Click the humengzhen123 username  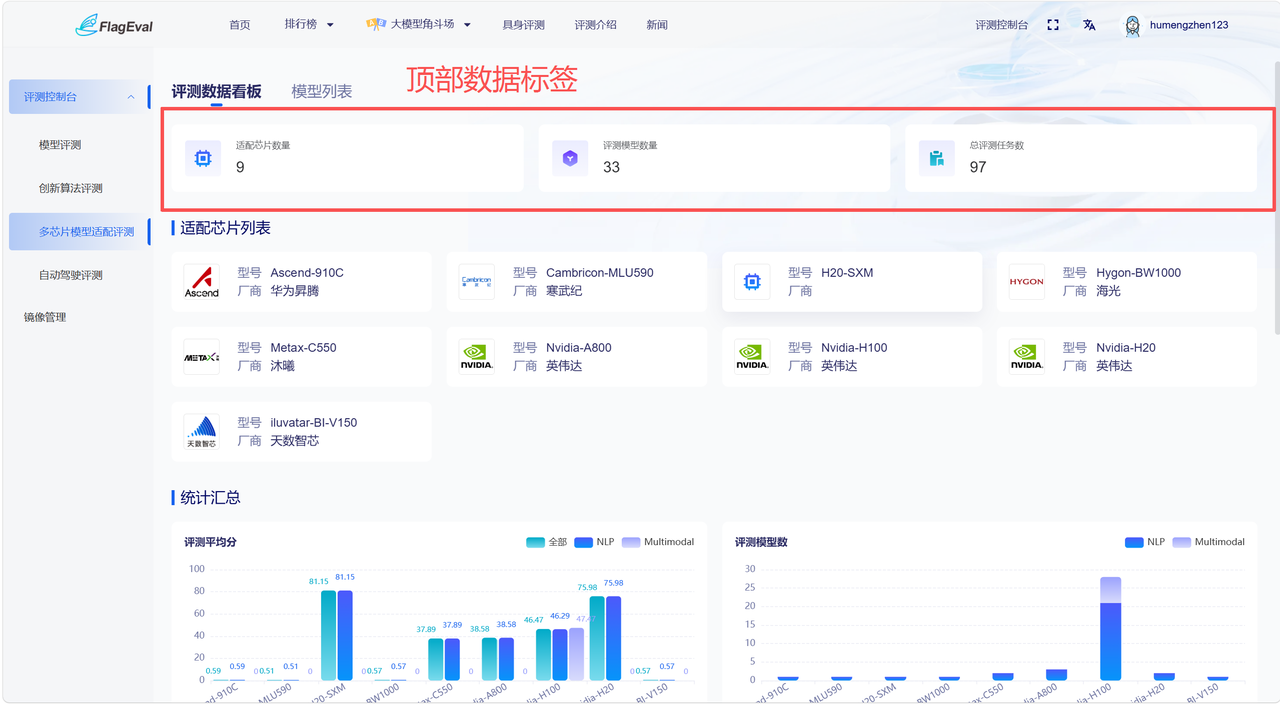[x=1189, y=25]
